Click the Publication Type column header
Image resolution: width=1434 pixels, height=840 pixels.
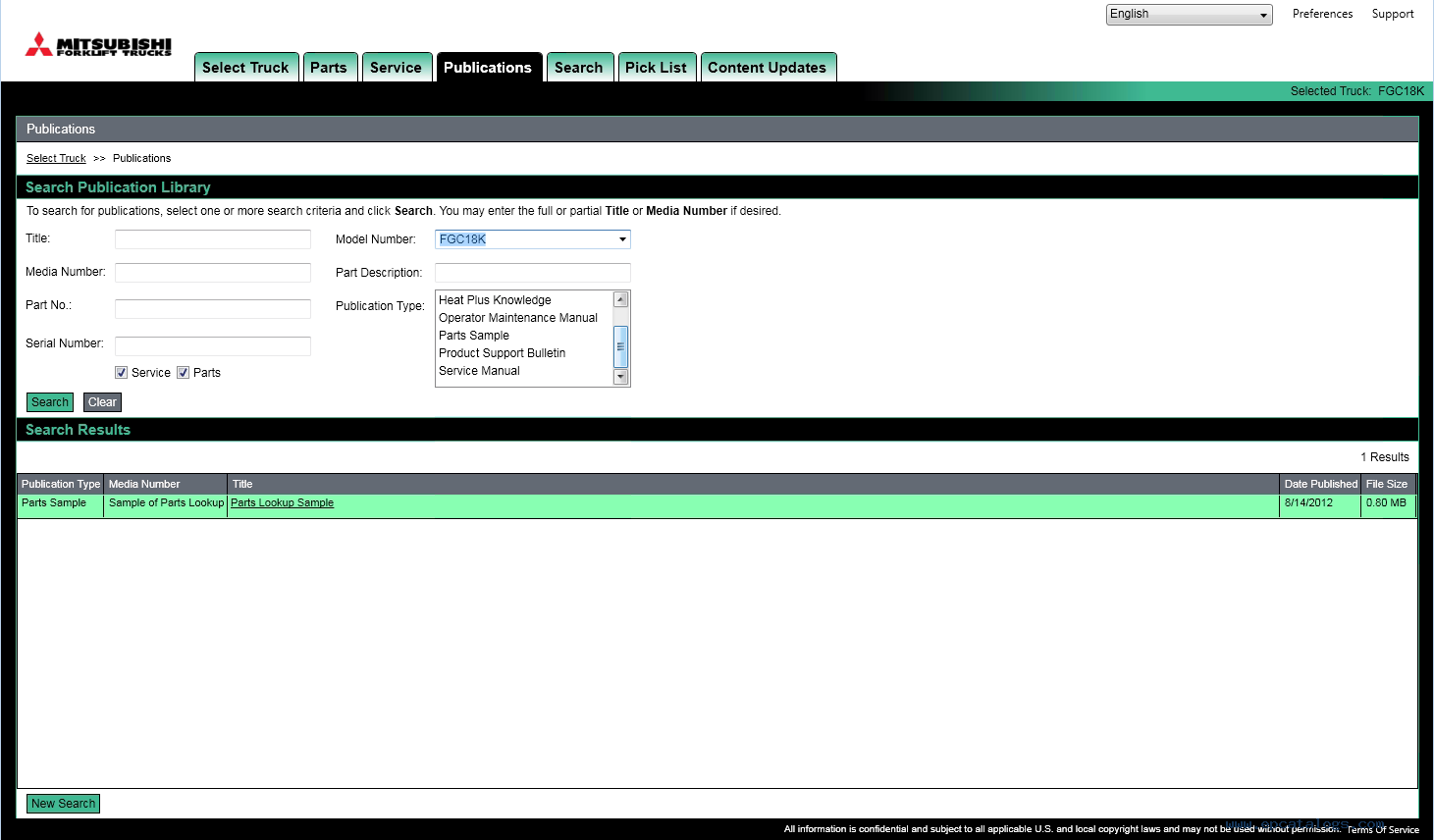(x=61, y=484)
